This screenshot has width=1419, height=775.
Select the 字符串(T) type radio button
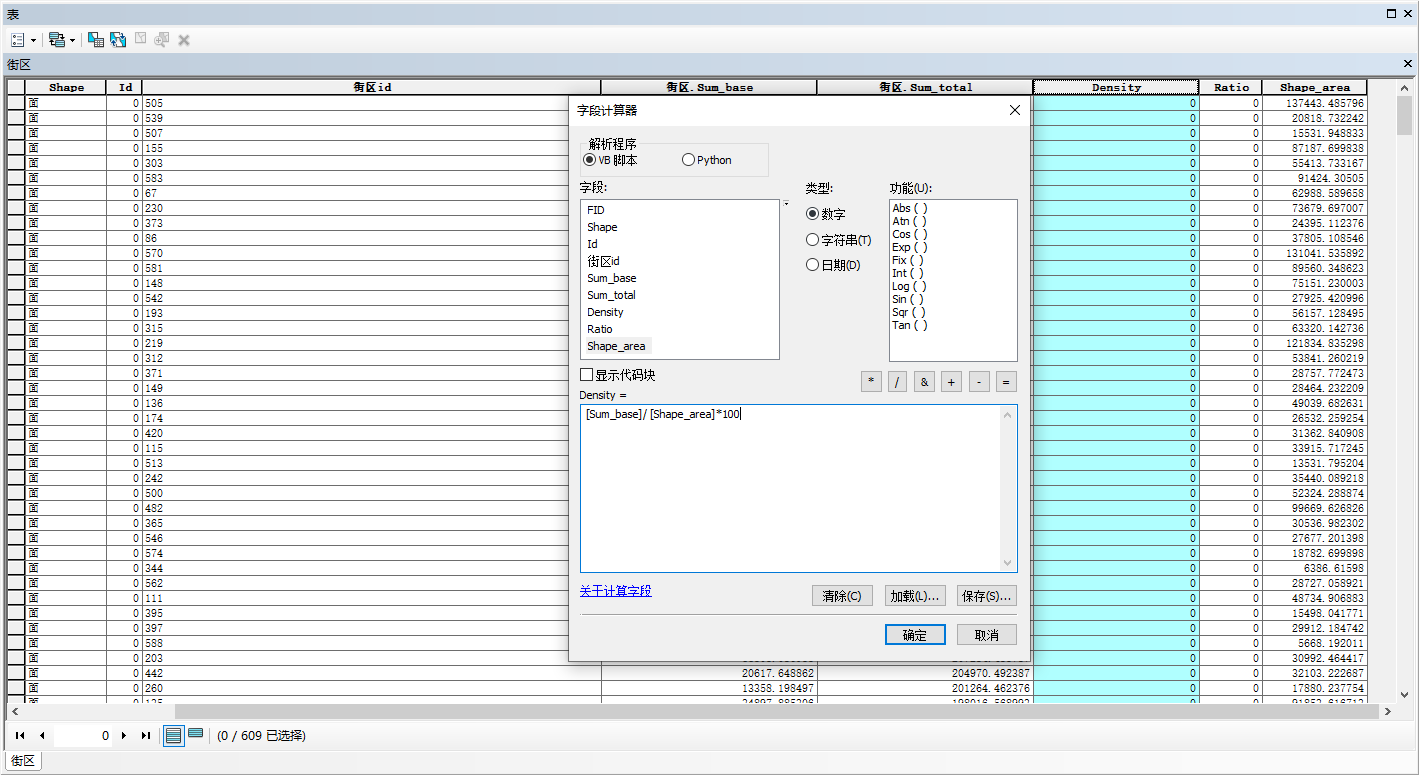(811, 239)
